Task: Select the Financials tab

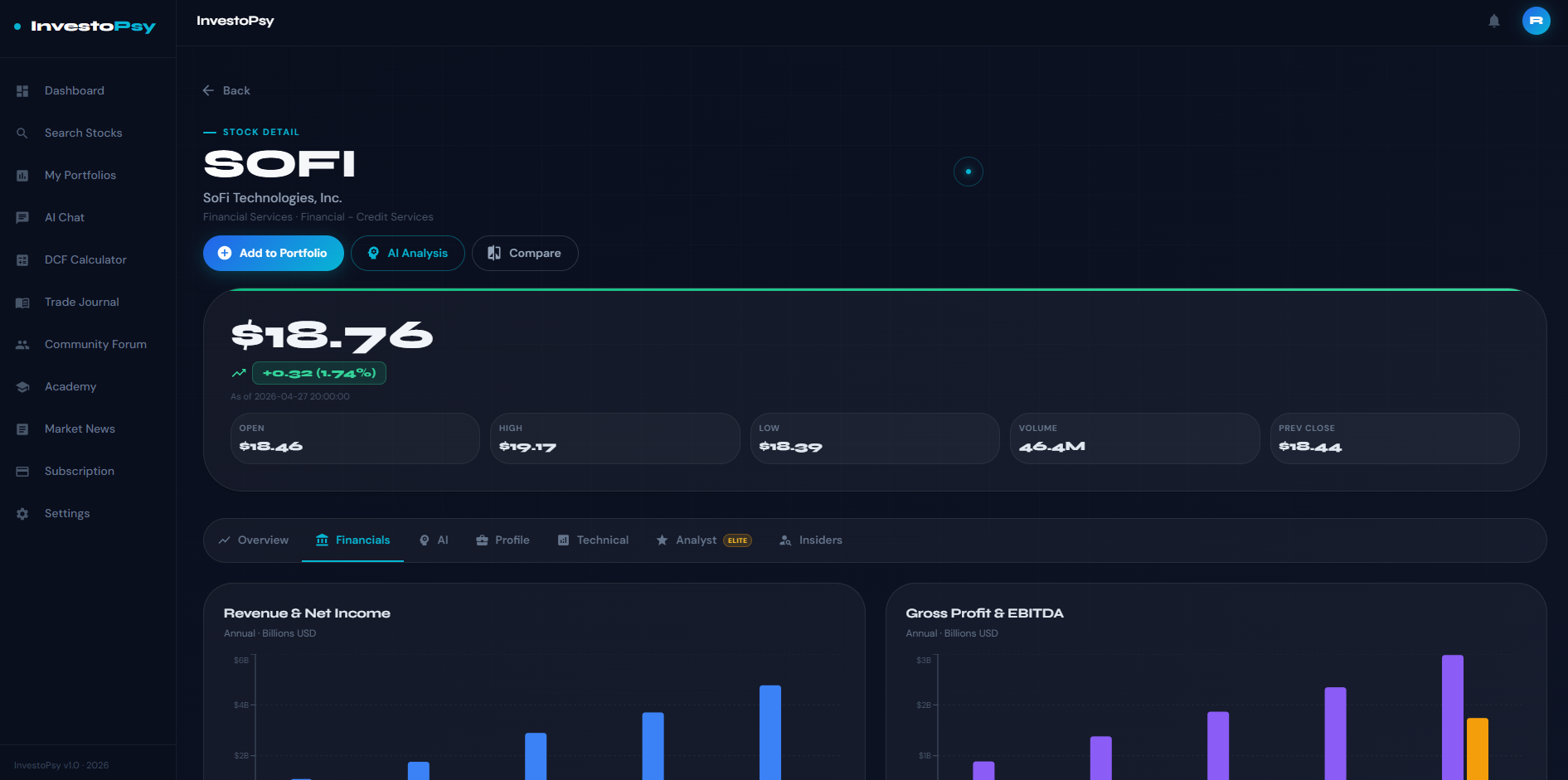Action: pyautogui.click(x=352, y=540)
